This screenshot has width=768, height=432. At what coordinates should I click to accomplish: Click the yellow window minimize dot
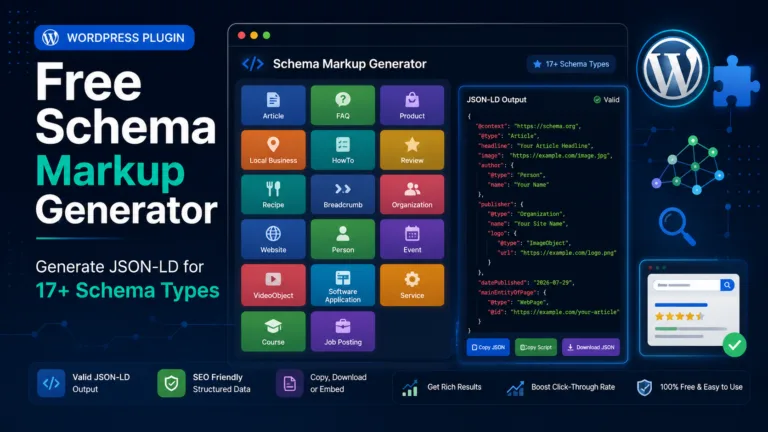[x=254, y=35]
